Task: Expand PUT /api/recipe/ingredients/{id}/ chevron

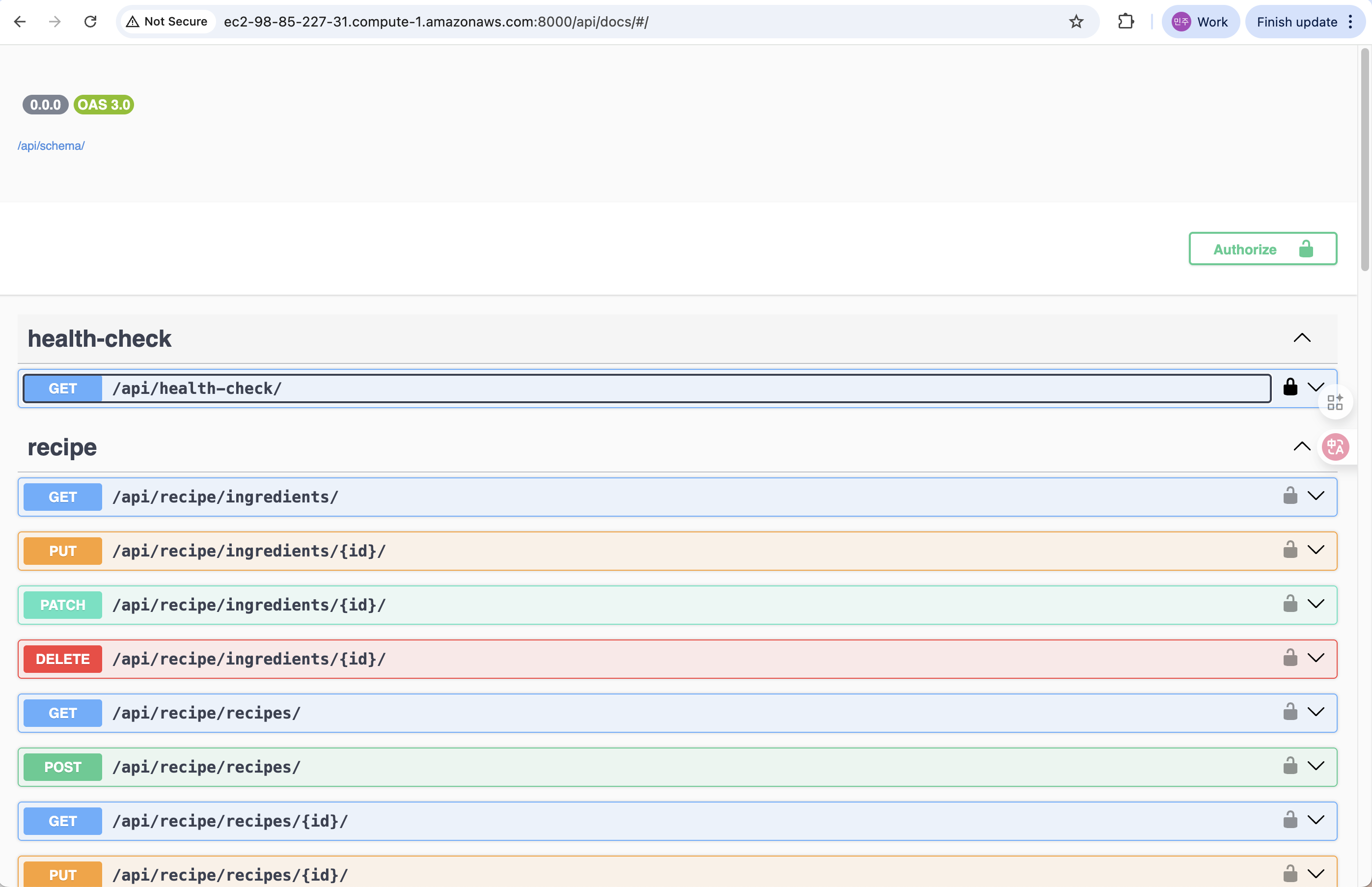Action: (x=1316, y=550)
